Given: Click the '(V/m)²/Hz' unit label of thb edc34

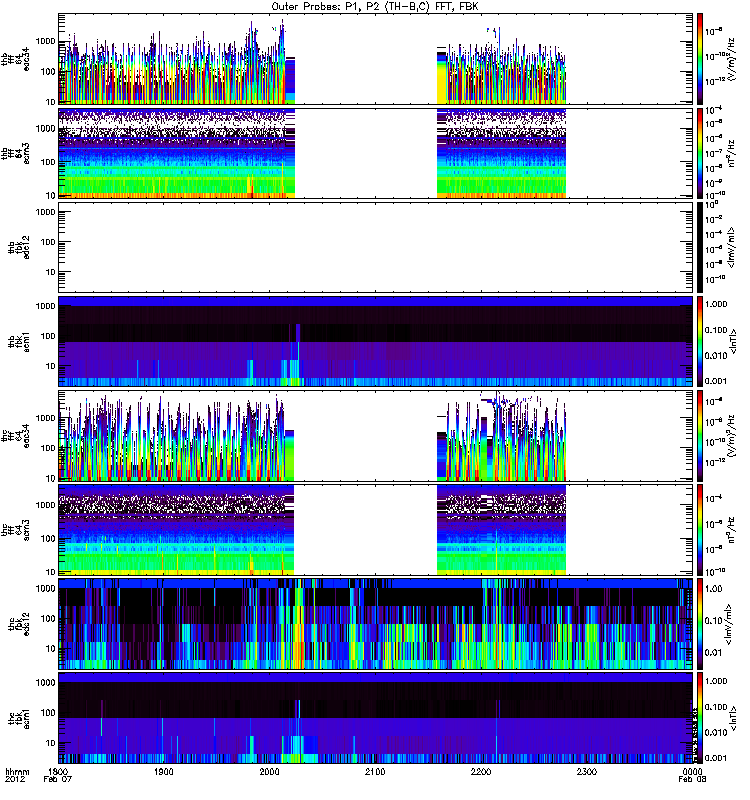Looking at the screenshot, I should click(x=731, y=59).
